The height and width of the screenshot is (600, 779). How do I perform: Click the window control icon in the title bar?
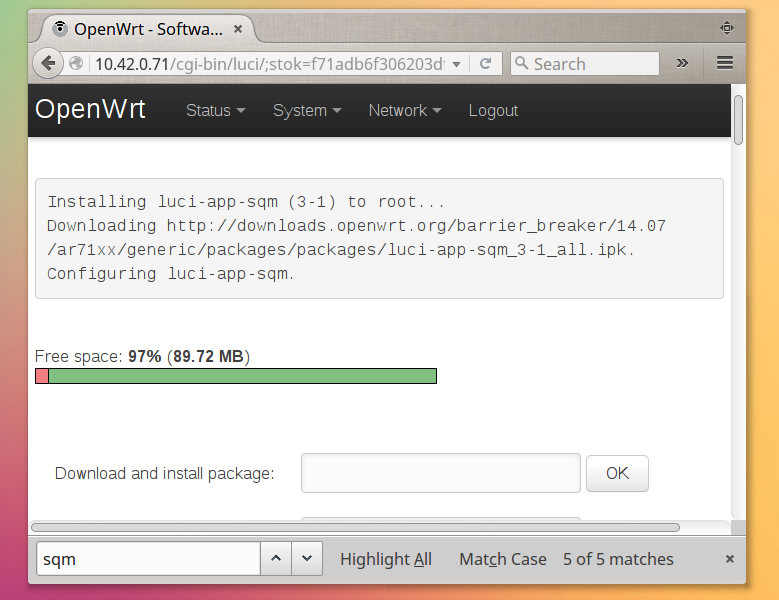pyautogui.click(x=727, y=28)
